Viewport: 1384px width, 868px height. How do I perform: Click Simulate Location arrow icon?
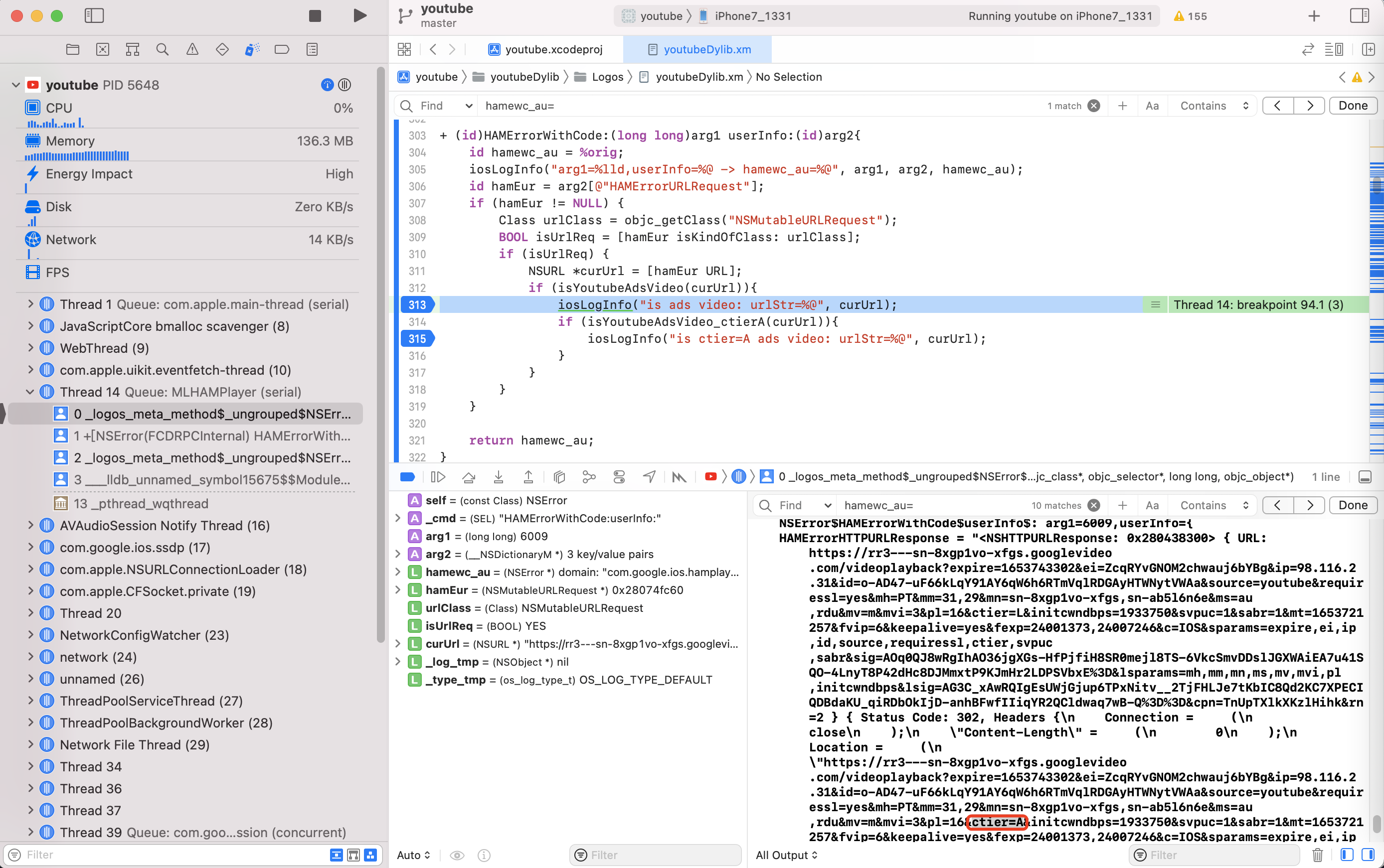650,477
